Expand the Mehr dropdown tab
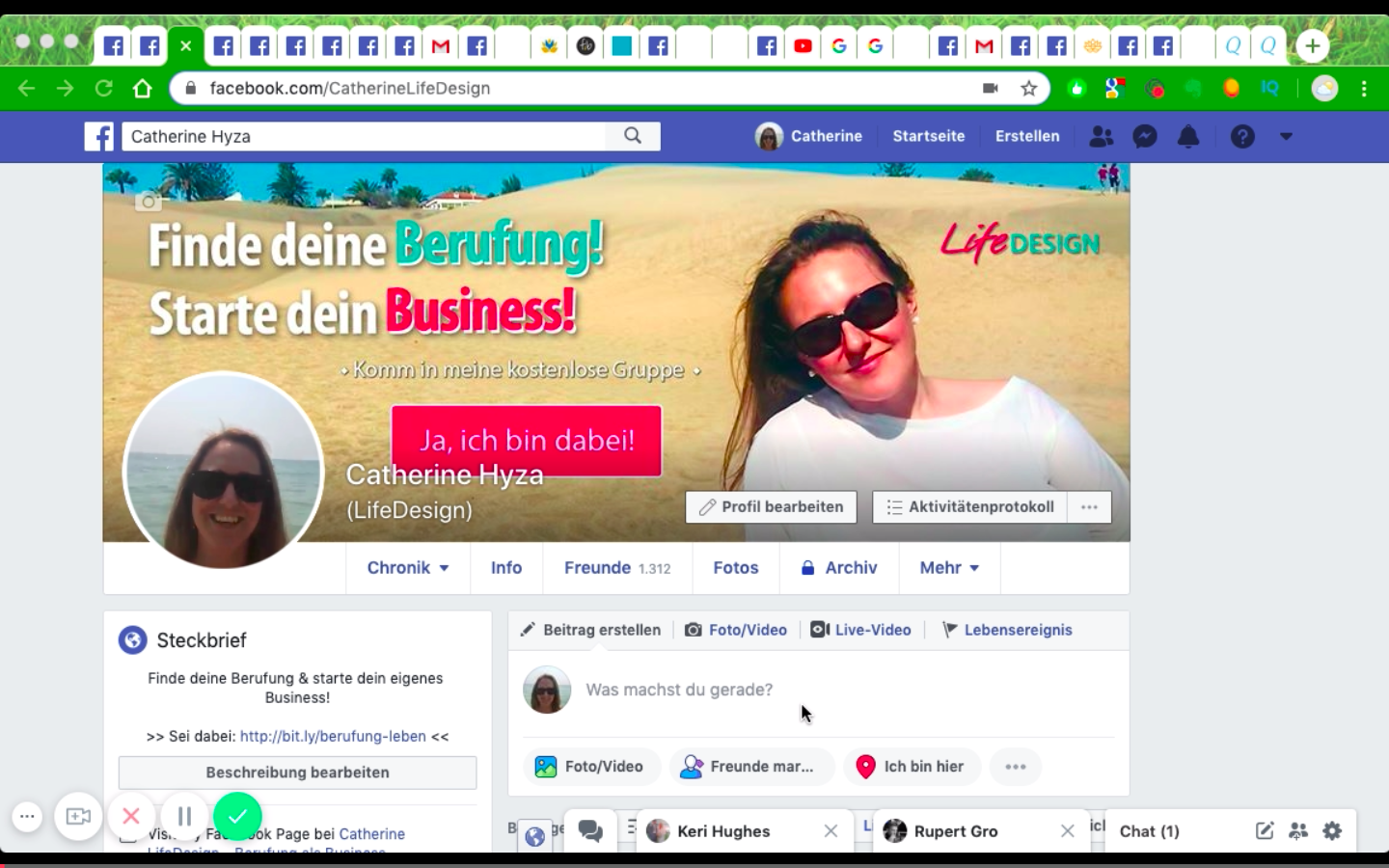This screenshot has width=1389, height=868. (x=949, y=568)
